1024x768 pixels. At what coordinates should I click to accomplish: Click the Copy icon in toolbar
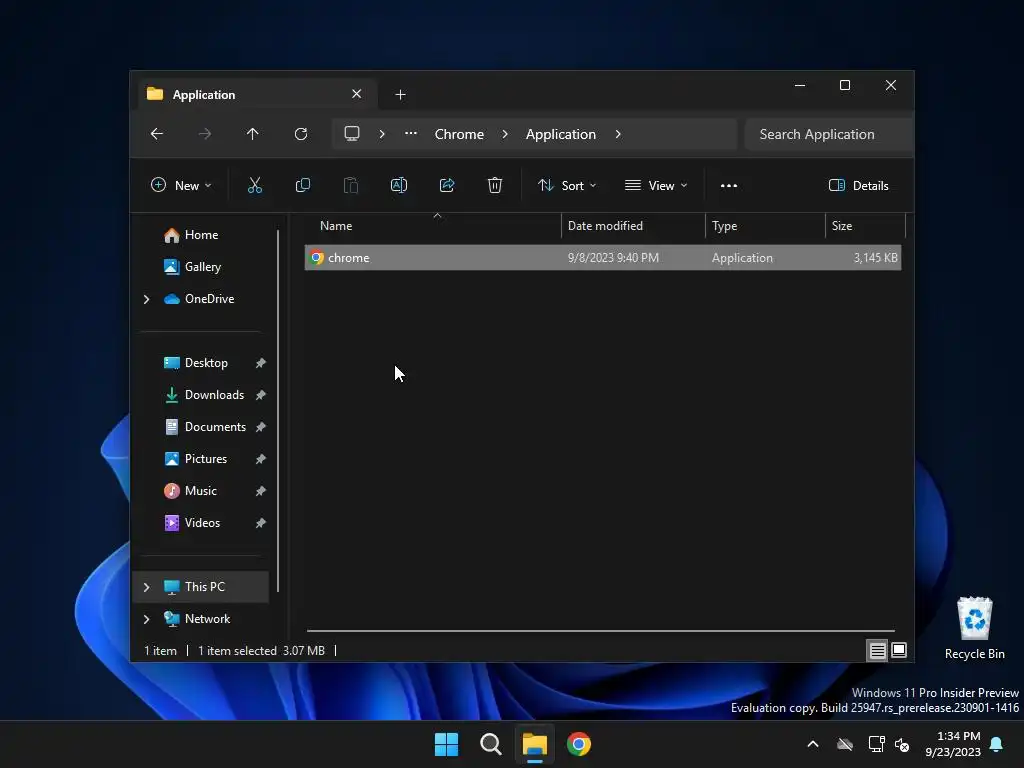click(x=302, y=185)
